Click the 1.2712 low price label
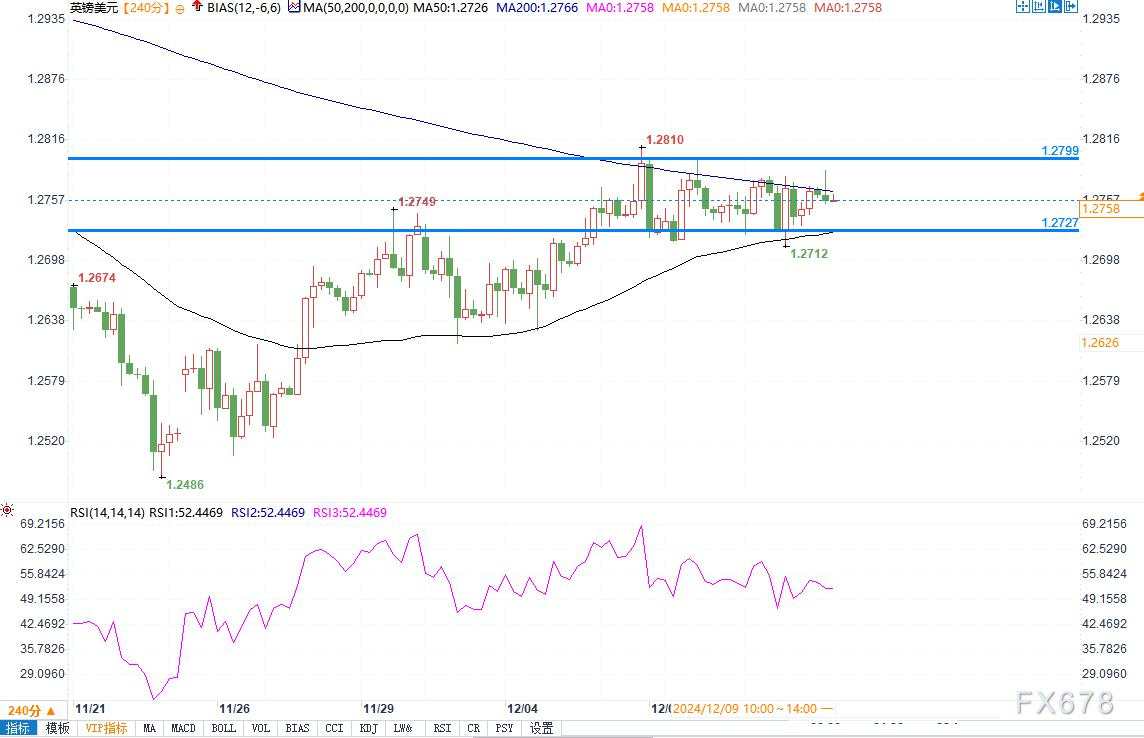Image resolution: width=1144 pixels, height=738 pixels. 809,253
